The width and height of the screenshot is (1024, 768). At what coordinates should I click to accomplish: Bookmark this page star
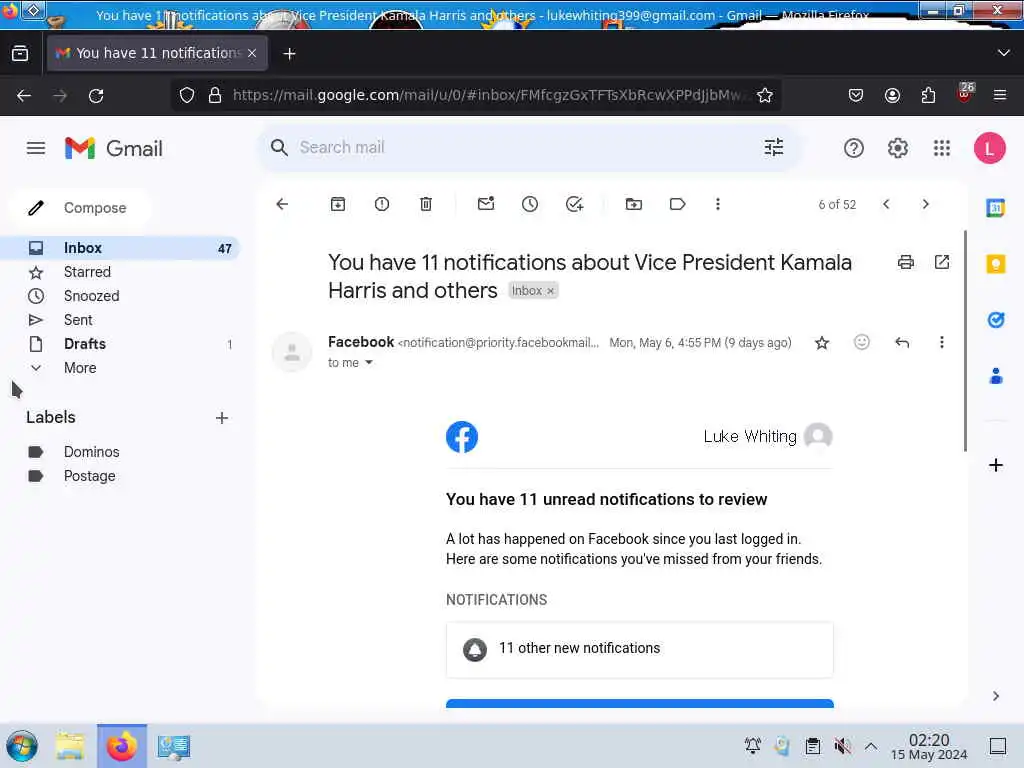point(765,95)
